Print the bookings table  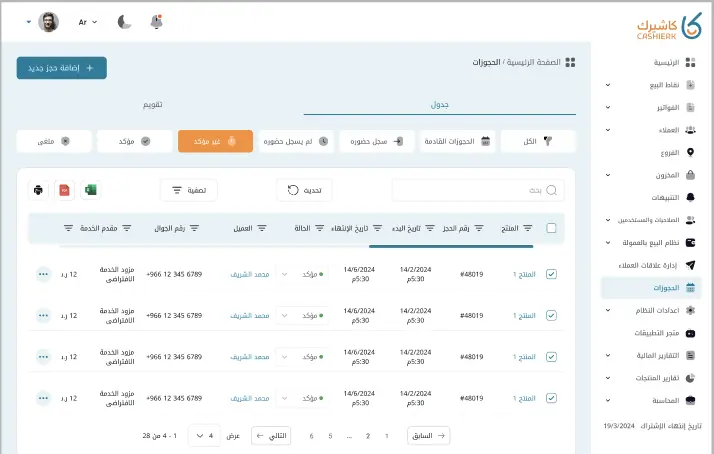tap(38, 190)
